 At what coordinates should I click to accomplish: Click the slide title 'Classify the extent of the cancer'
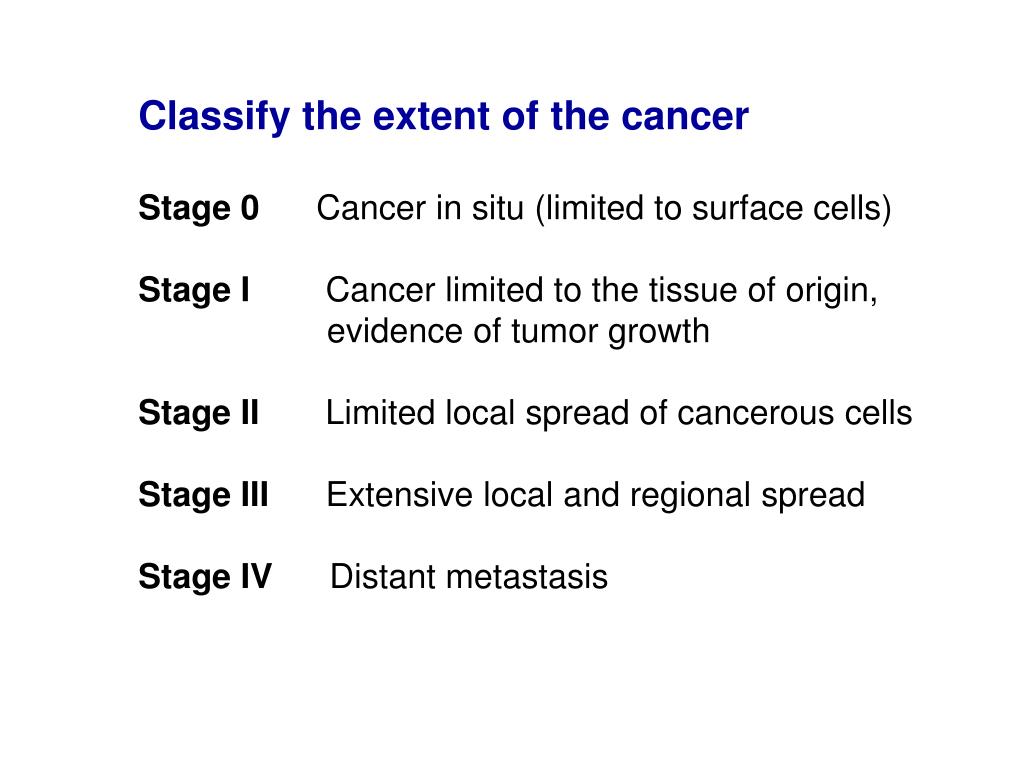pos(443,117)
